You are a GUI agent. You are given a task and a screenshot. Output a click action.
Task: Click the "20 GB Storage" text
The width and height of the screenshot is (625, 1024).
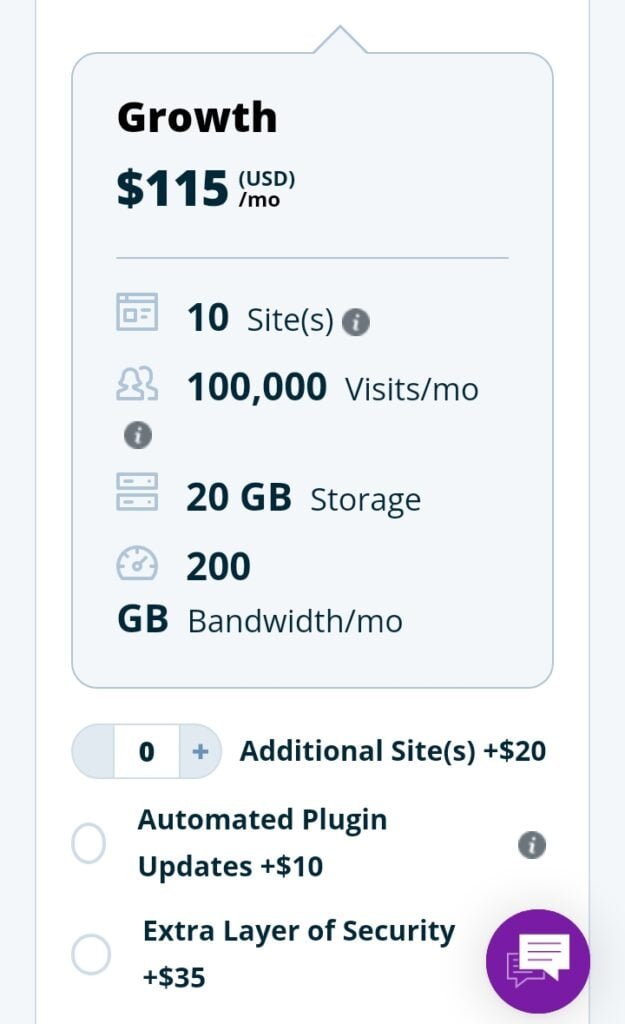(303, 498)
